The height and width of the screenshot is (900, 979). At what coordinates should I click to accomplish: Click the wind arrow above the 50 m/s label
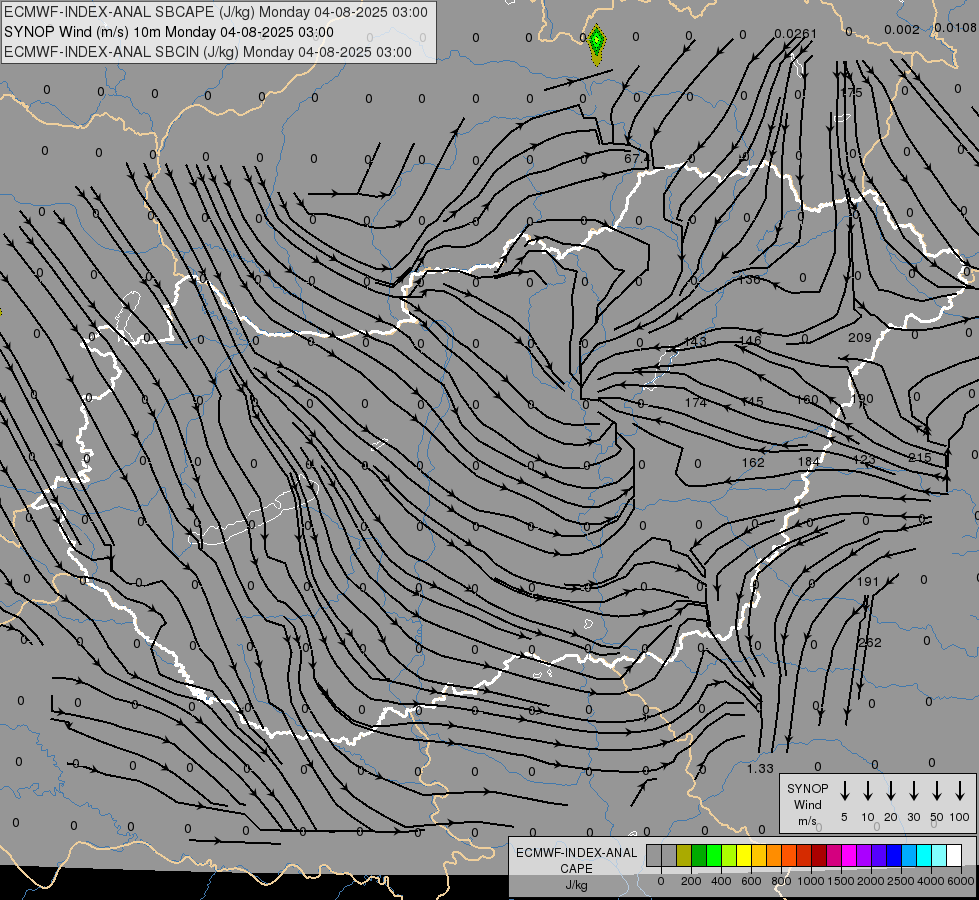coord(937,791)
